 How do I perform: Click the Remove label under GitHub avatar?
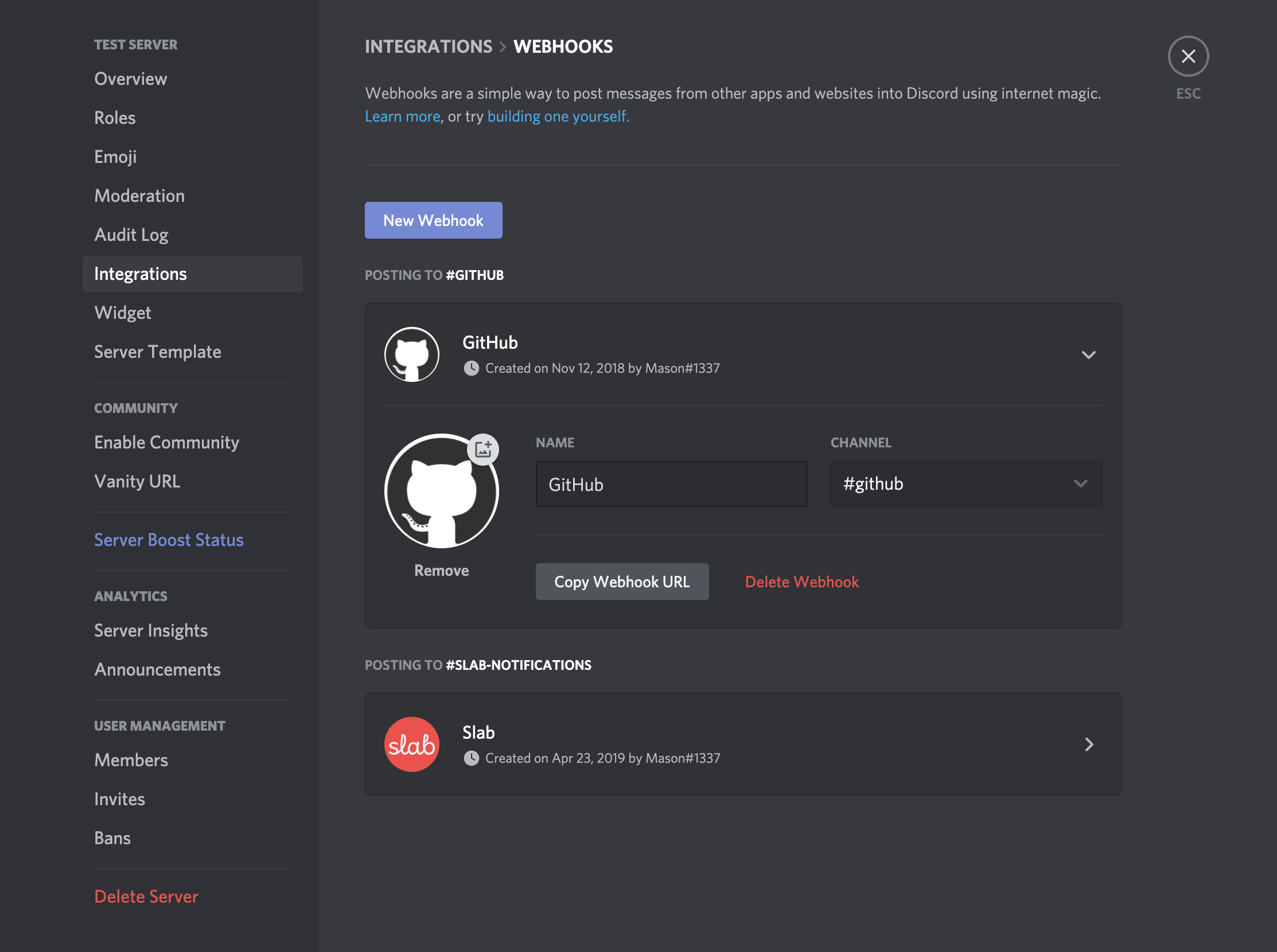tap(441, 569)
